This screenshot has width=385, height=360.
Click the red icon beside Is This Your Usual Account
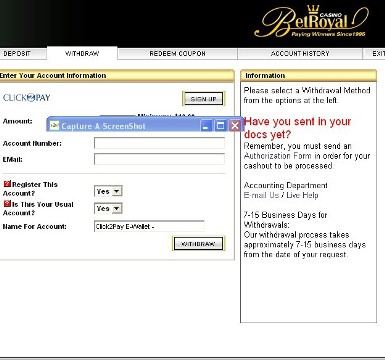(x=7, y=203)
